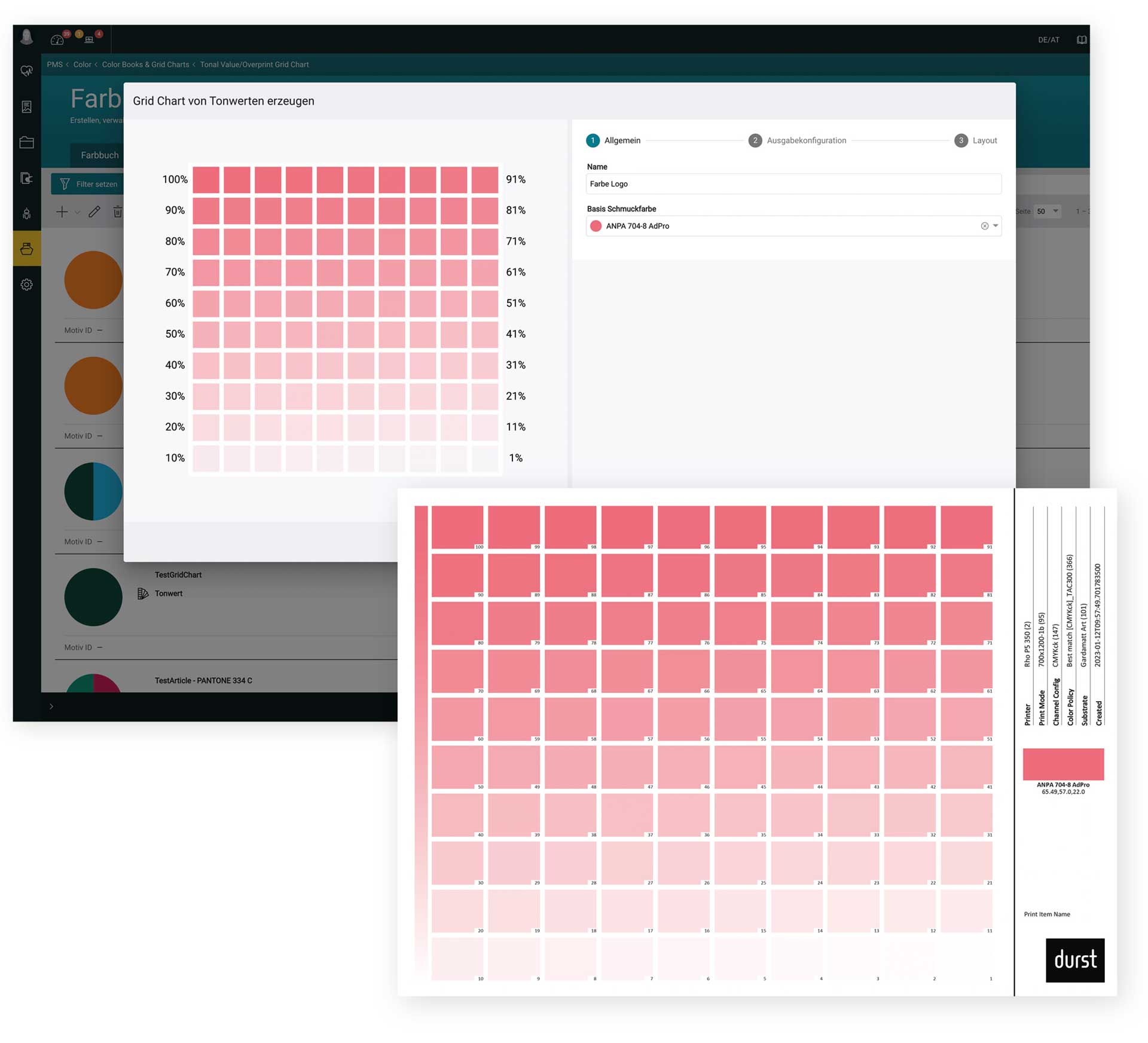Go to step 2 Ausgabekonfiguration
Viewport: 1148px width, 1043px height.
[x=796, y=140]
